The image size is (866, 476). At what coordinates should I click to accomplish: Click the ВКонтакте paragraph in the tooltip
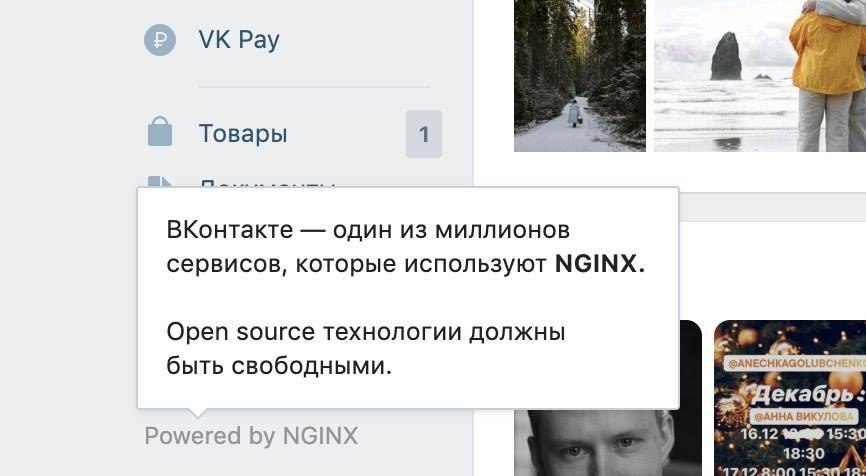[406, 247]
